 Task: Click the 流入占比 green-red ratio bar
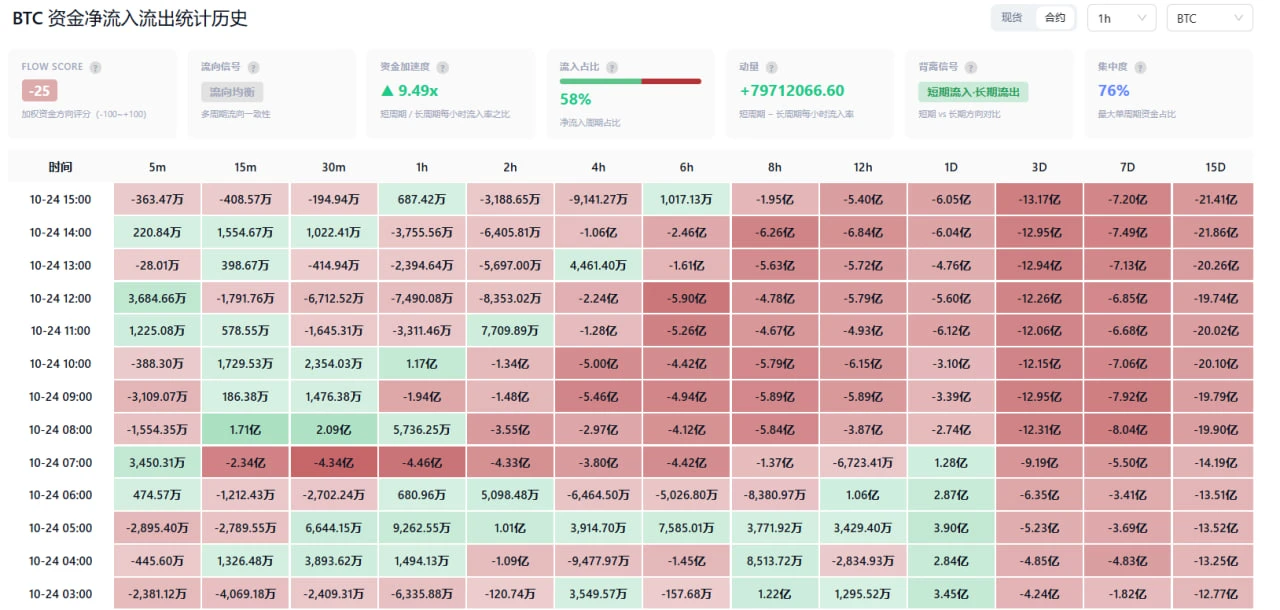(x=630, y=81)
